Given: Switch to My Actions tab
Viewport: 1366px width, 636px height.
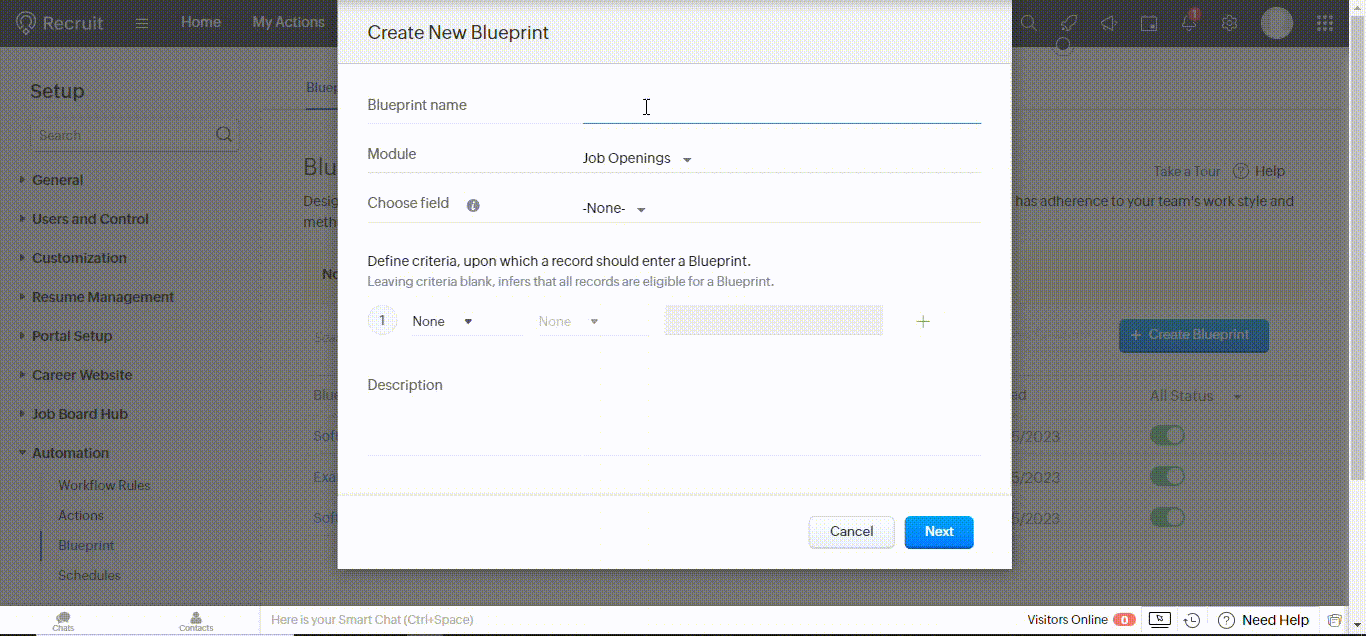Looking at the screenshot, I should point(288,21).
